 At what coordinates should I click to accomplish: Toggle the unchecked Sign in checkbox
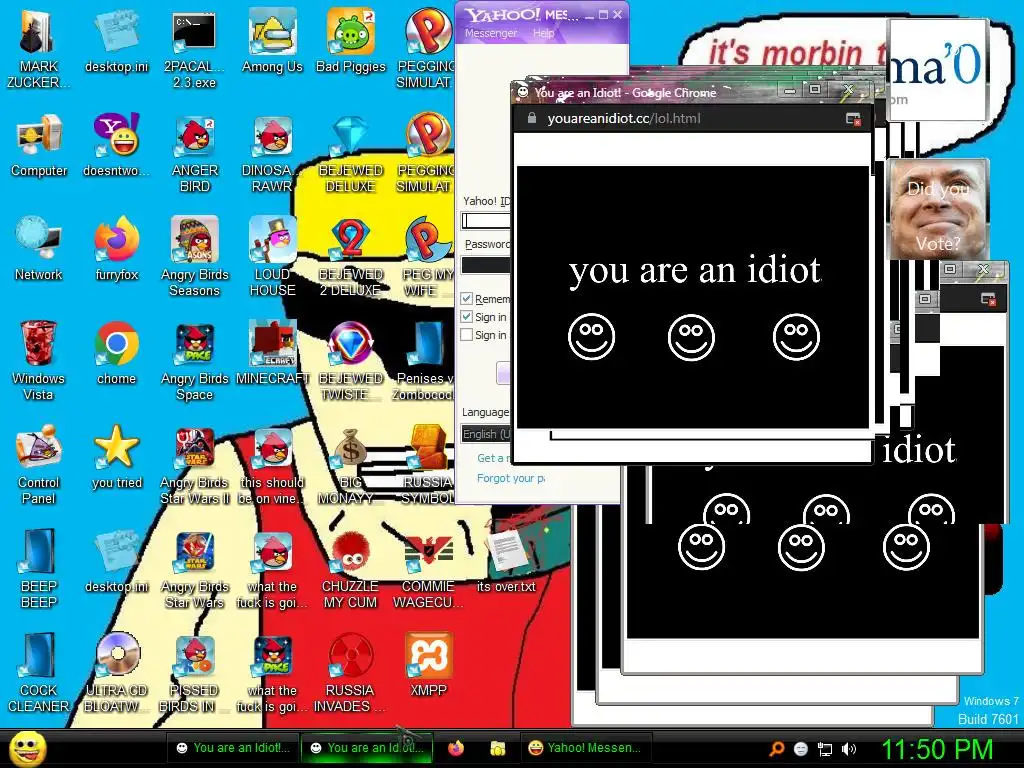point(466,335)
